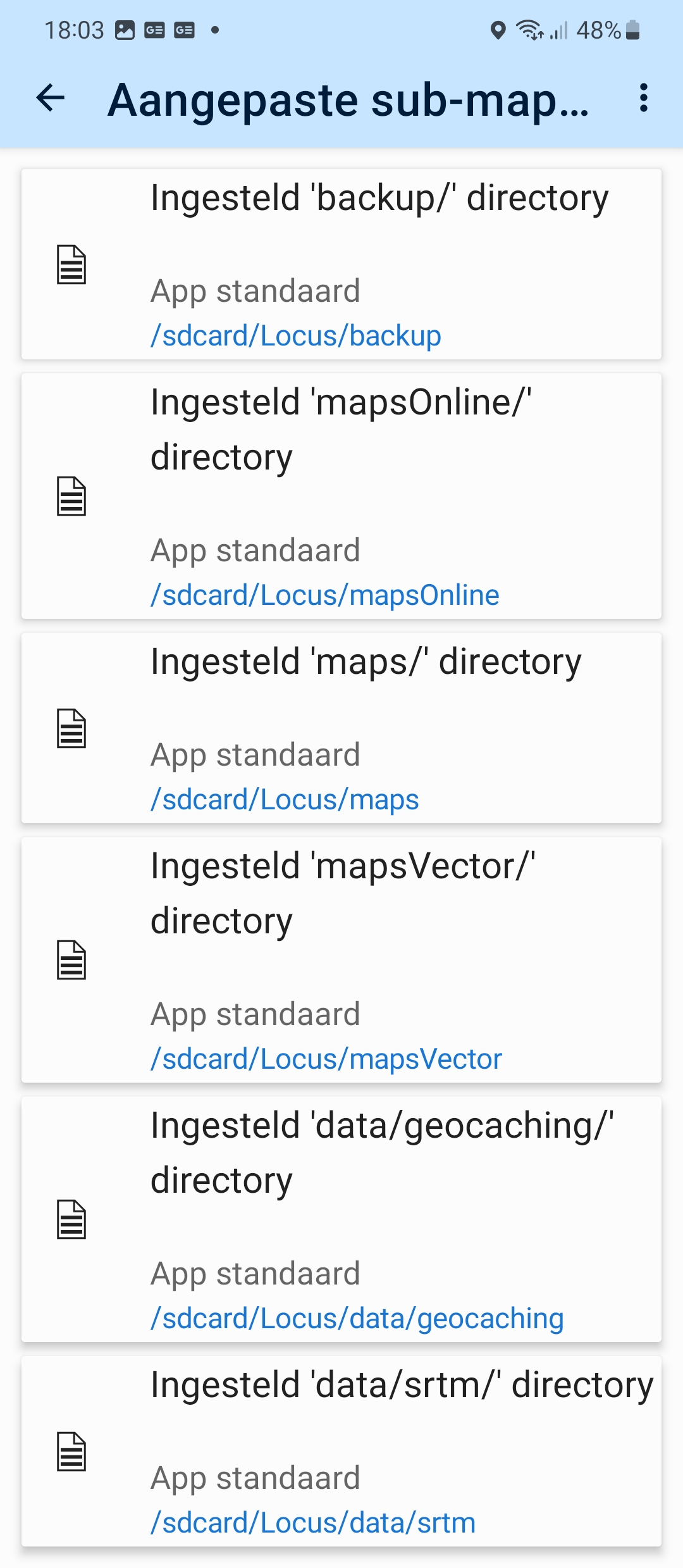683x1568 pixels.
Task: Open the /sdcard/Locus/mapsOnline path link
Action: coord(324,595)
